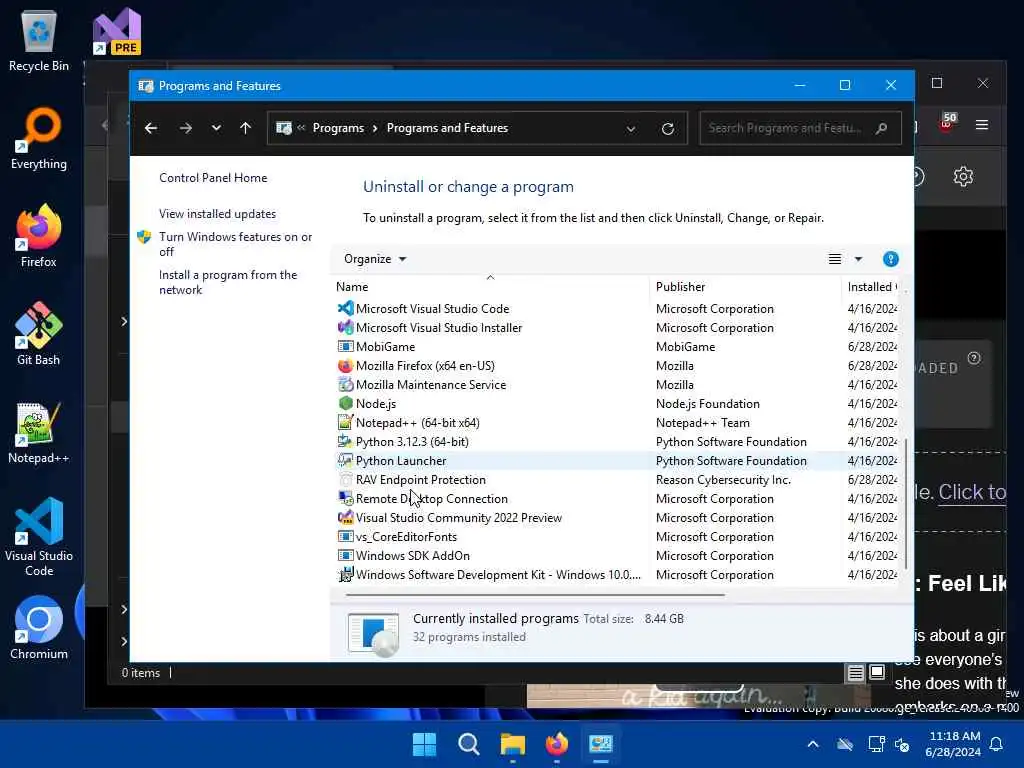This screenshot has height=768, width=1024.
Task: Open hamburger menu in background Firefox window
Action: coord(982,125)
